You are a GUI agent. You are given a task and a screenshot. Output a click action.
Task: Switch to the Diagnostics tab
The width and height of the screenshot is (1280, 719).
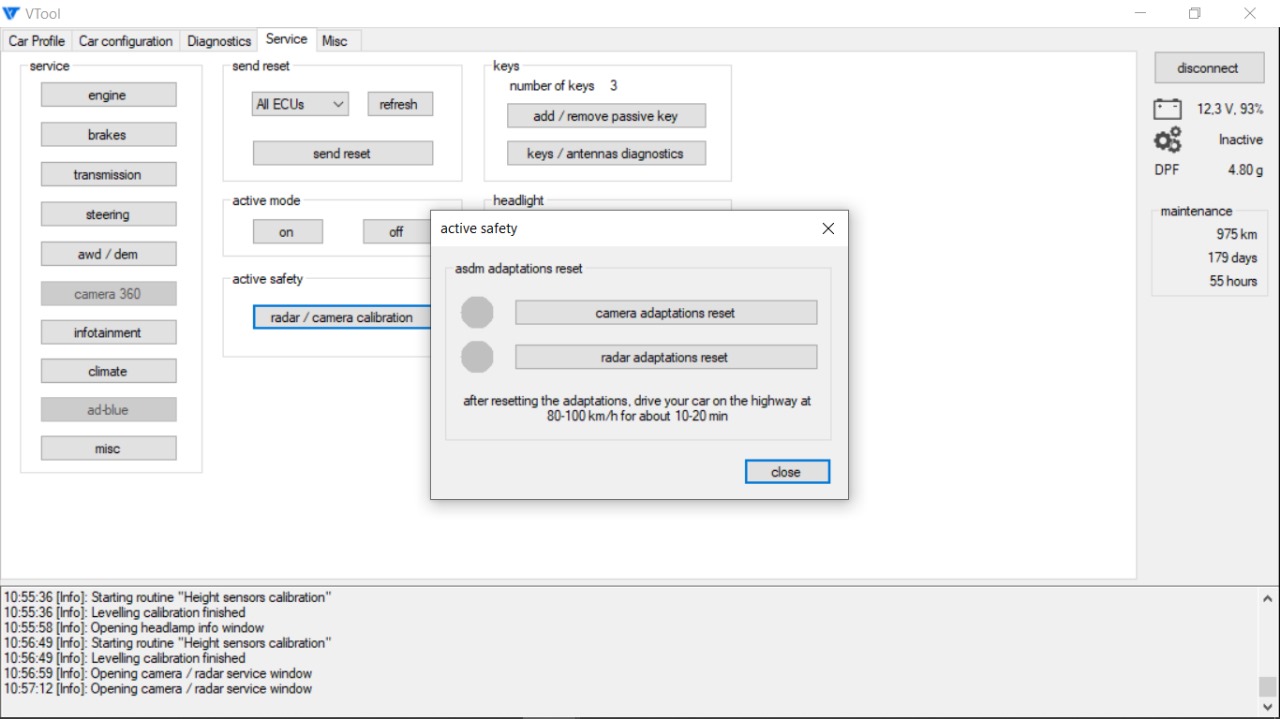[x=219, y=41]
